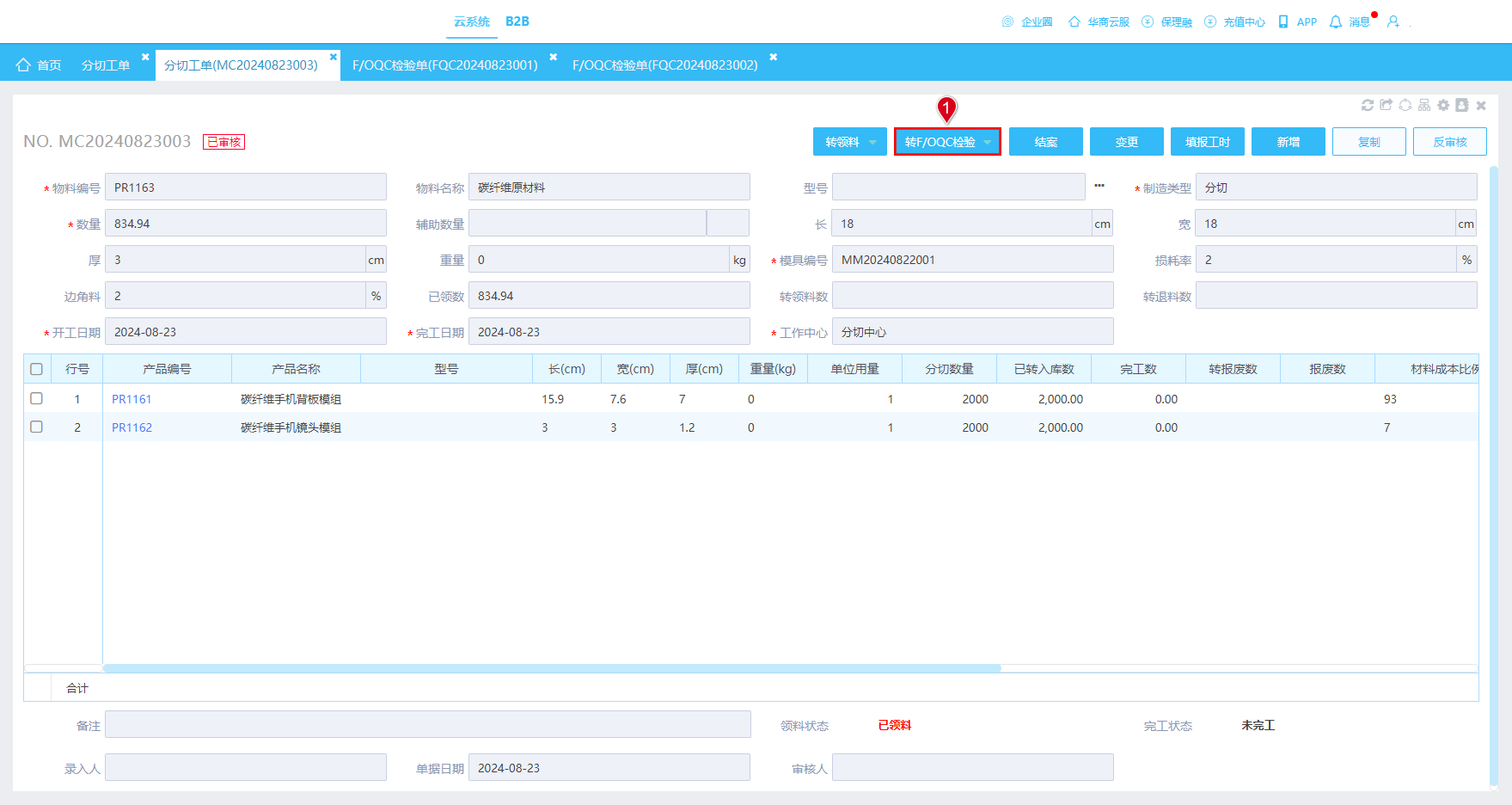Go to 首页 home tab
1512x805 pixels.
(39, 65)
